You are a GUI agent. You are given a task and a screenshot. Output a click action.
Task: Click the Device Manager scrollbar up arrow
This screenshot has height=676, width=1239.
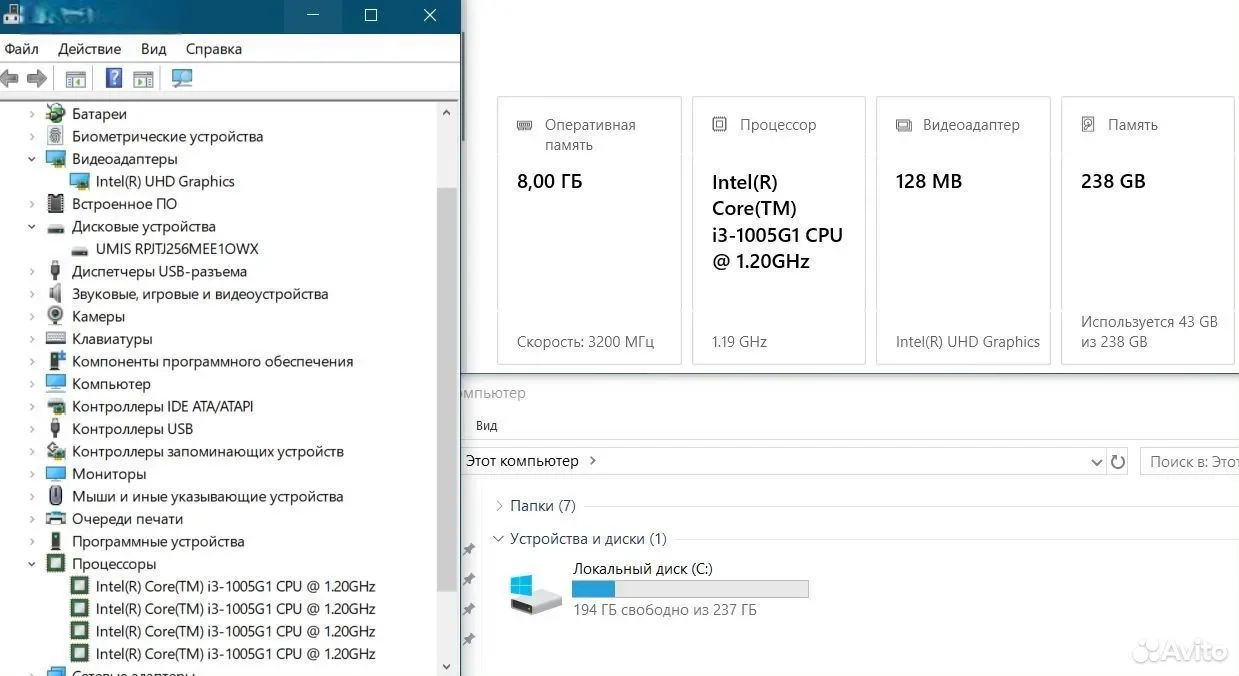coord(447,113)
